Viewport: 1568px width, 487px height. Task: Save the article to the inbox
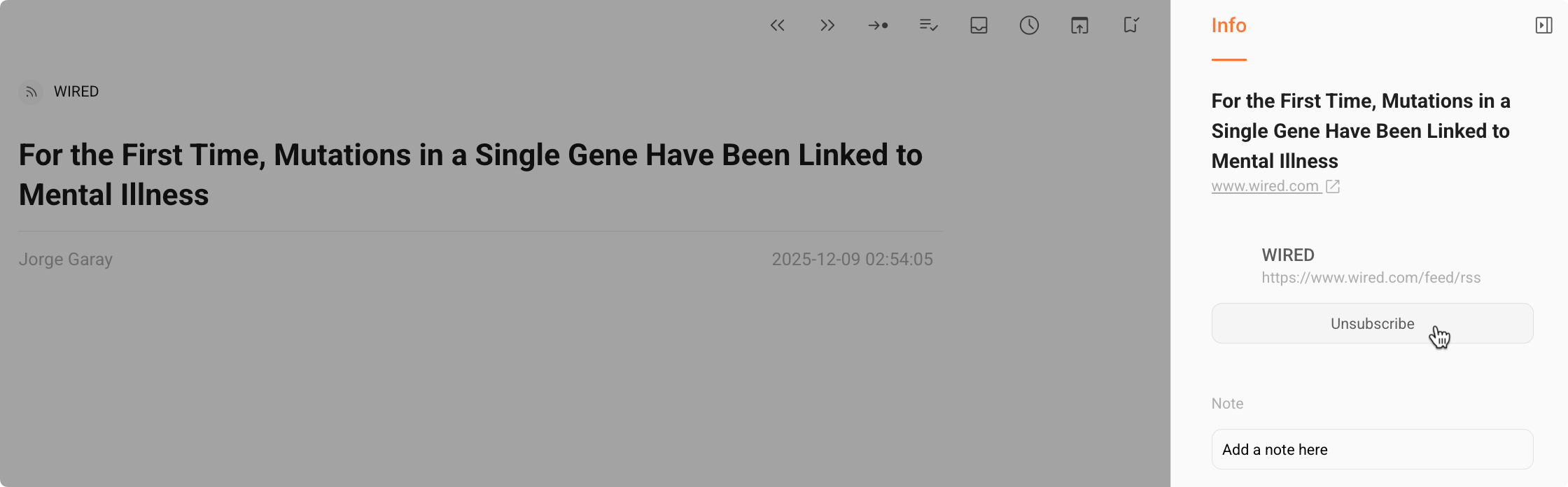pos(978,25)
